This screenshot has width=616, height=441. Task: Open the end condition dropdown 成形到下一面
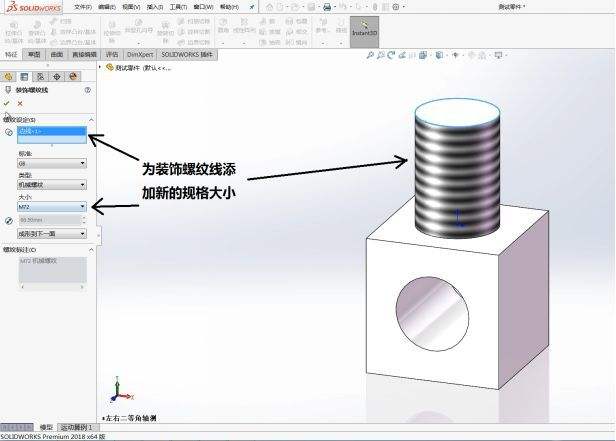(x=52, y=234)
